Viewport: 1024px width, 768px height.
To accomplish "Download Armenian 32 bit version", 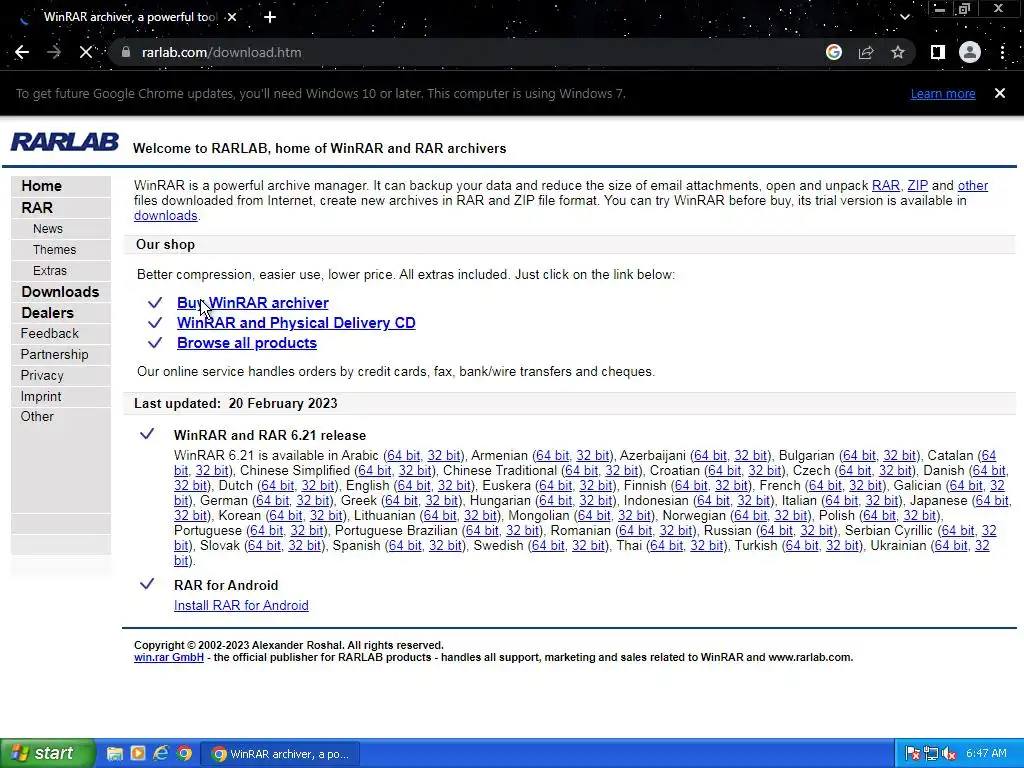I will coord(592,455).
